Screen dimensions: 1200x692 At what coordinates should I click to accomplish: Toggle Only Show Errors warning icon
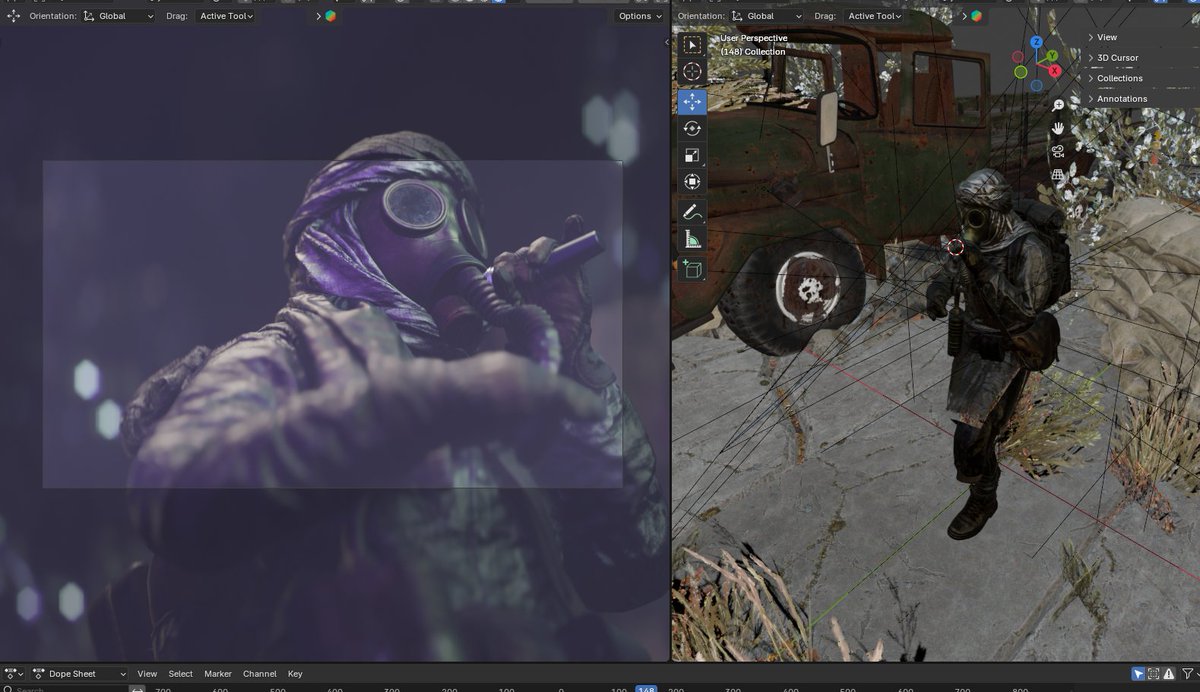[1169, 674]
